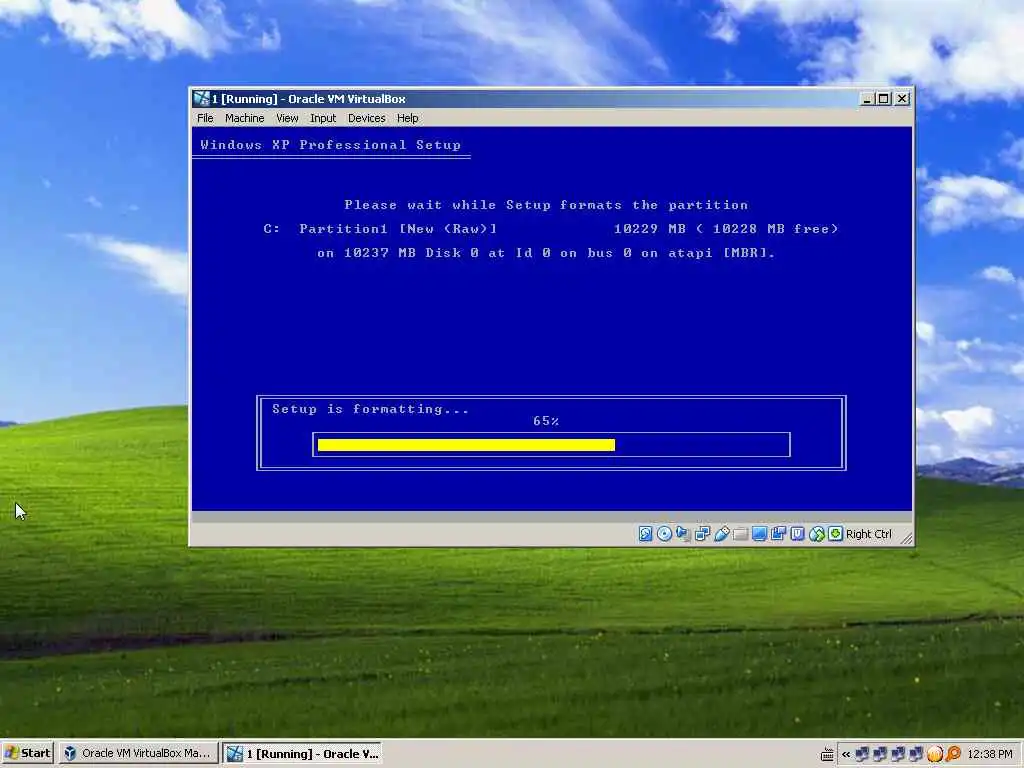Click the display status icon
The height and width of the screenshot is (768, 1024).
[x=759, y=534]
